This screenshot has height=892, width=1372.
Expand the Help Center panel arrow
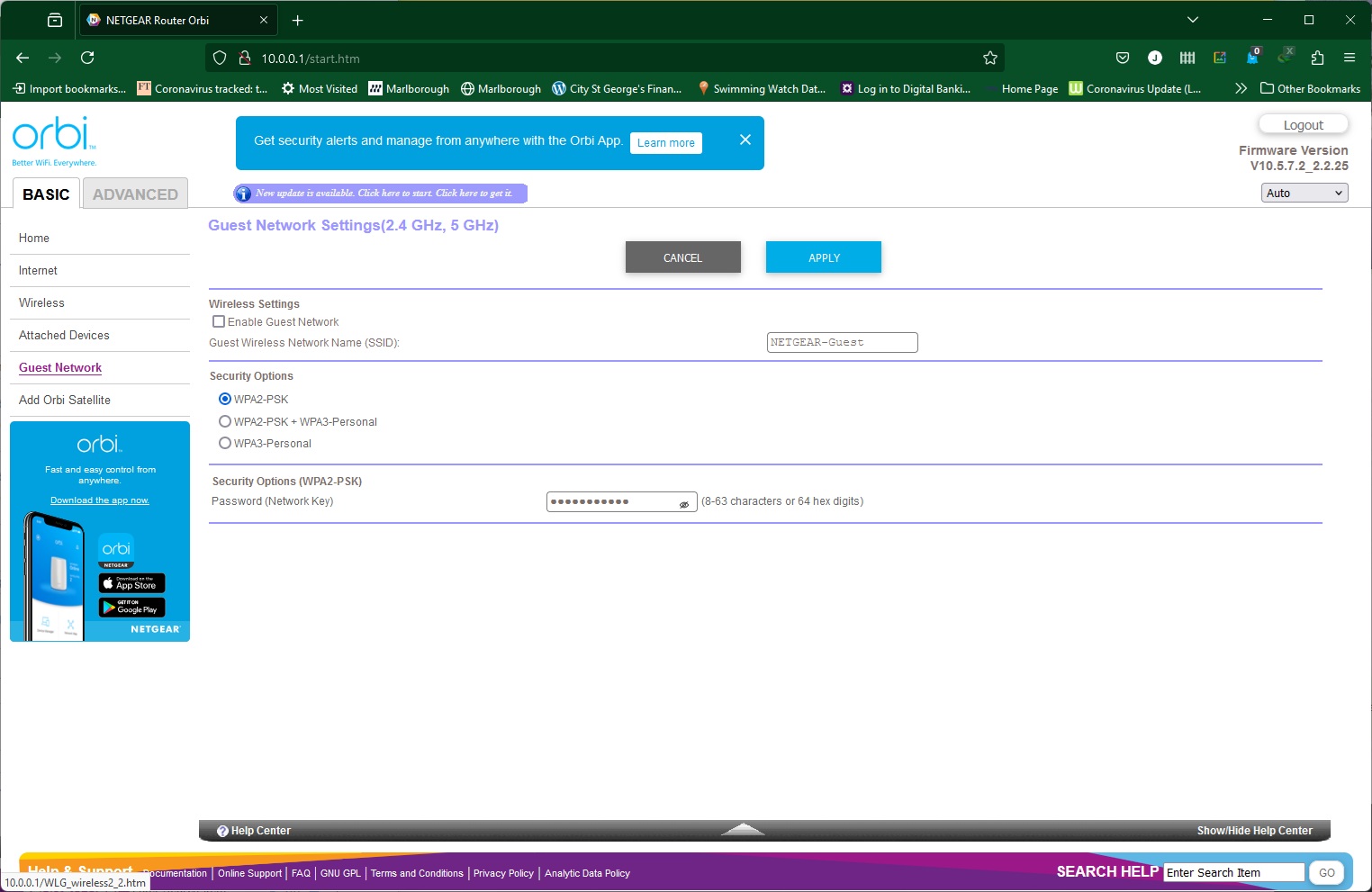pos(743,829)
